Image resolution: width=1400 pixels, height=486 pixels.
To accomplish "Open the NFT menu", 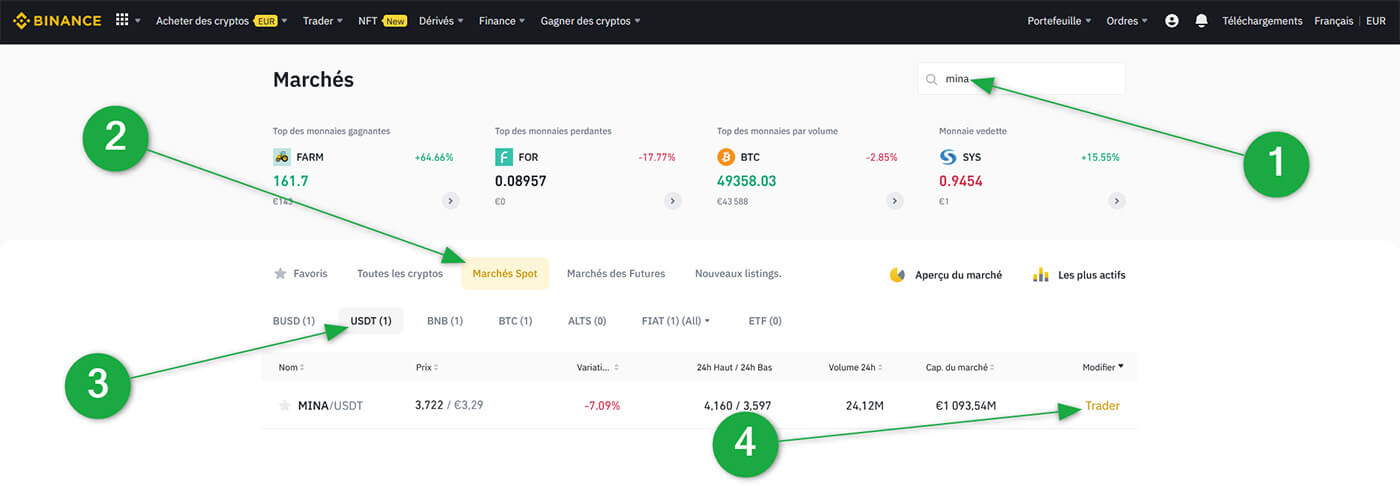I will click(382, 20).
